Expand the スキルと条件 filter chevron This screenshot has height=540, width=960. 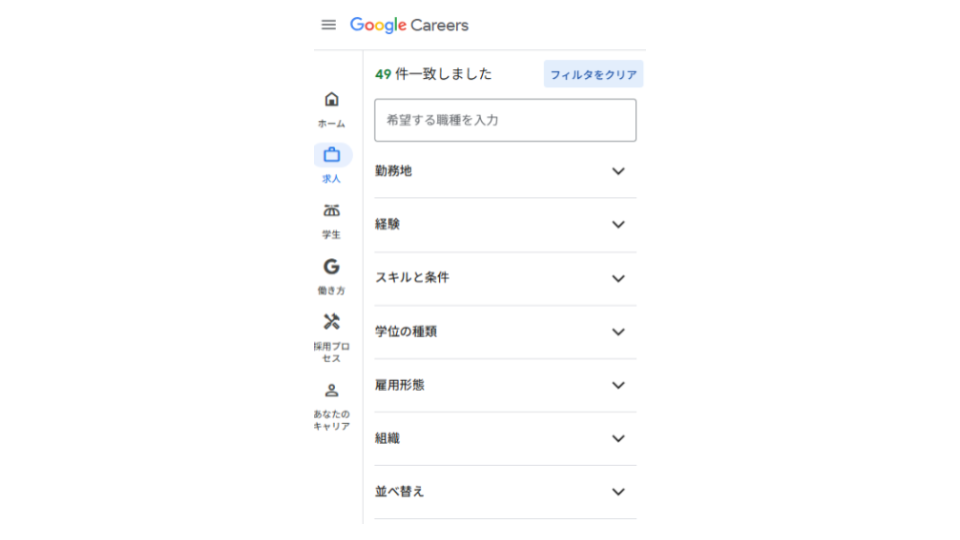[x=618, y=279]
